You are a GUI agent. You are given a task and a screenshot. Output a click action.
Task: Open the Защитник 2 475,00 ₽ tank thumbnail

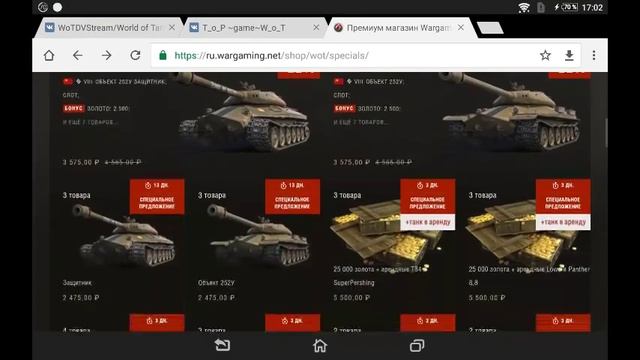(x=124, y=235)
